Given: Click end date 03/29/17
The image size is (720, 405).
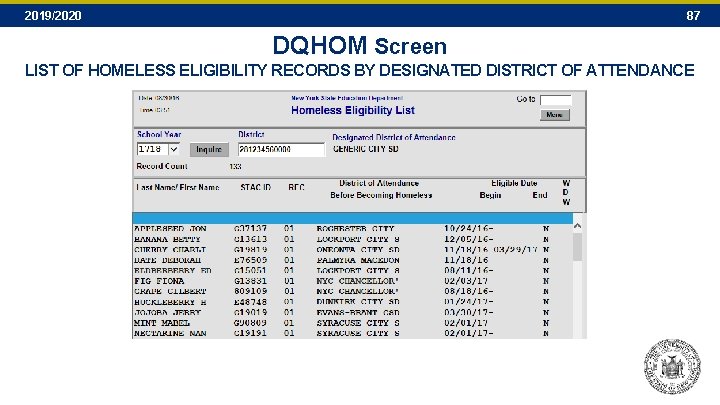Looking at the screenshot, I should pyautogui.click(x=515, y=250).
